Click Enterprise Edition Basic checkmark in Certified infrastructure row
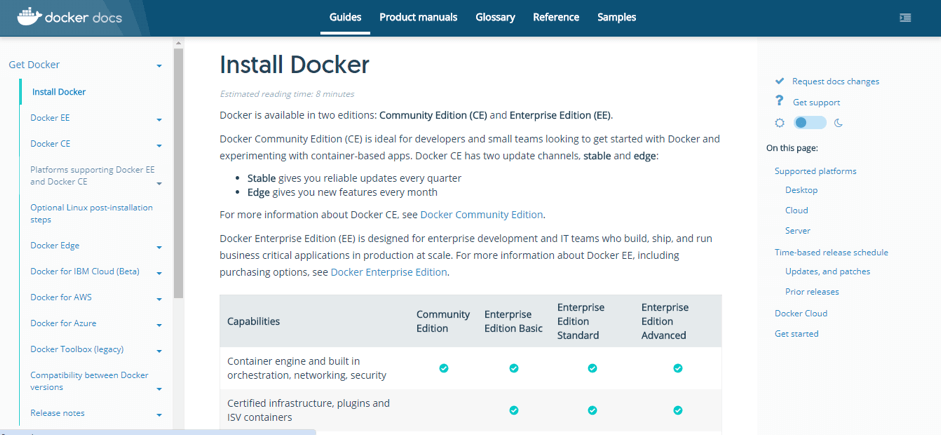Viewport: 941px width, 435px height. [514, 410]
